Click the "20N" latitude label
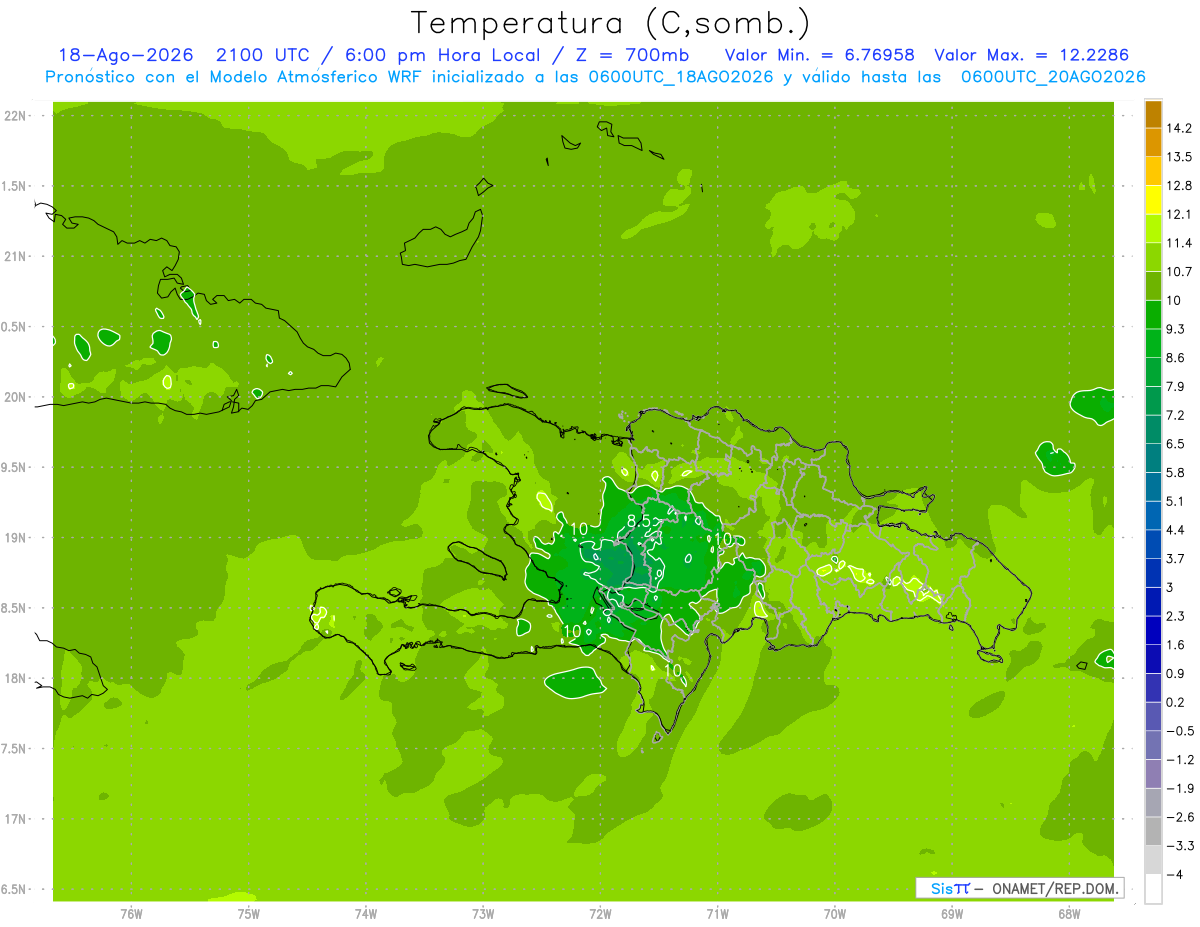This screenshot has width=1200, height=927. tap(16, 397)
